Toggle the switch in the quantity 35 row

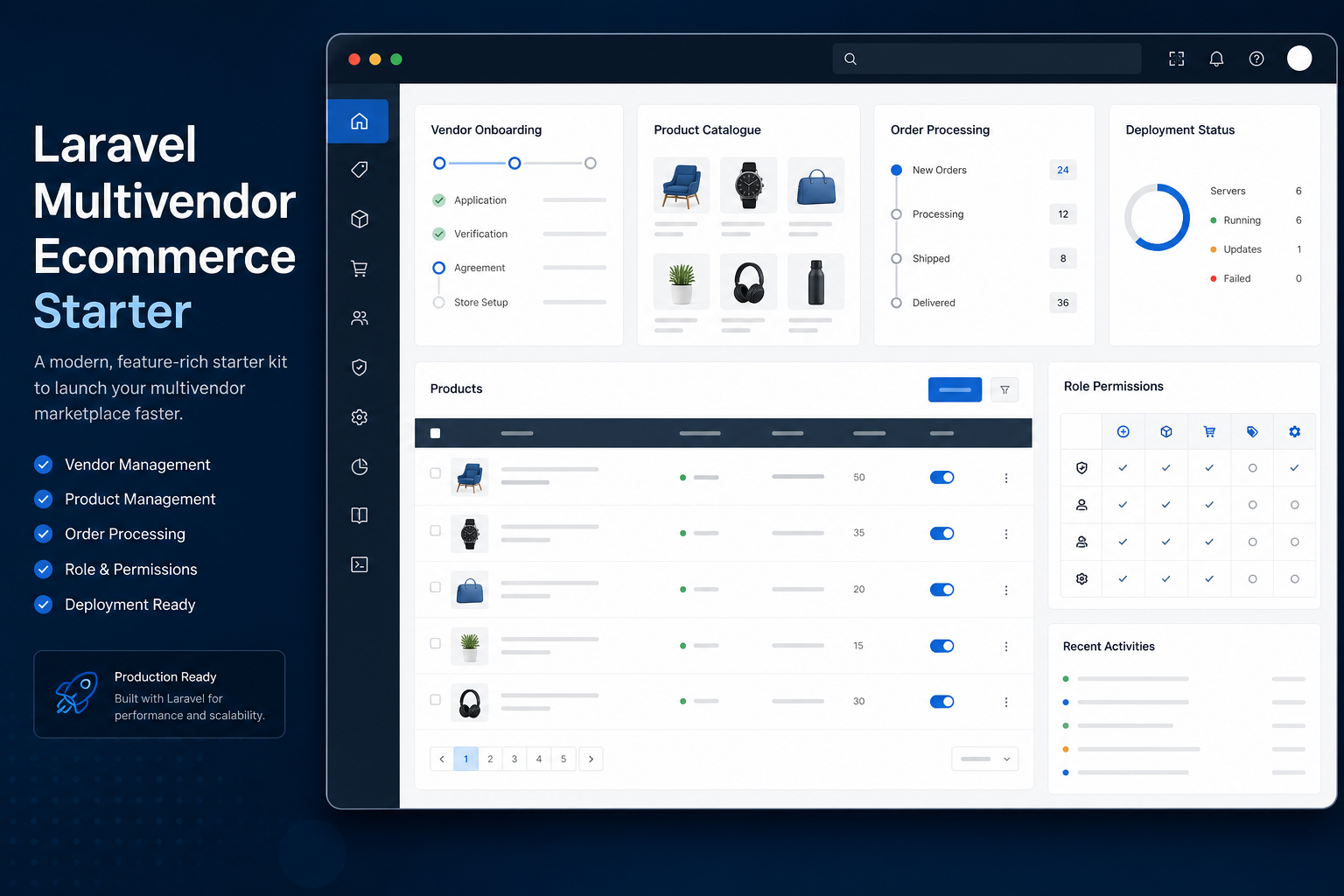pyautogui.click(x=941, y=533)
